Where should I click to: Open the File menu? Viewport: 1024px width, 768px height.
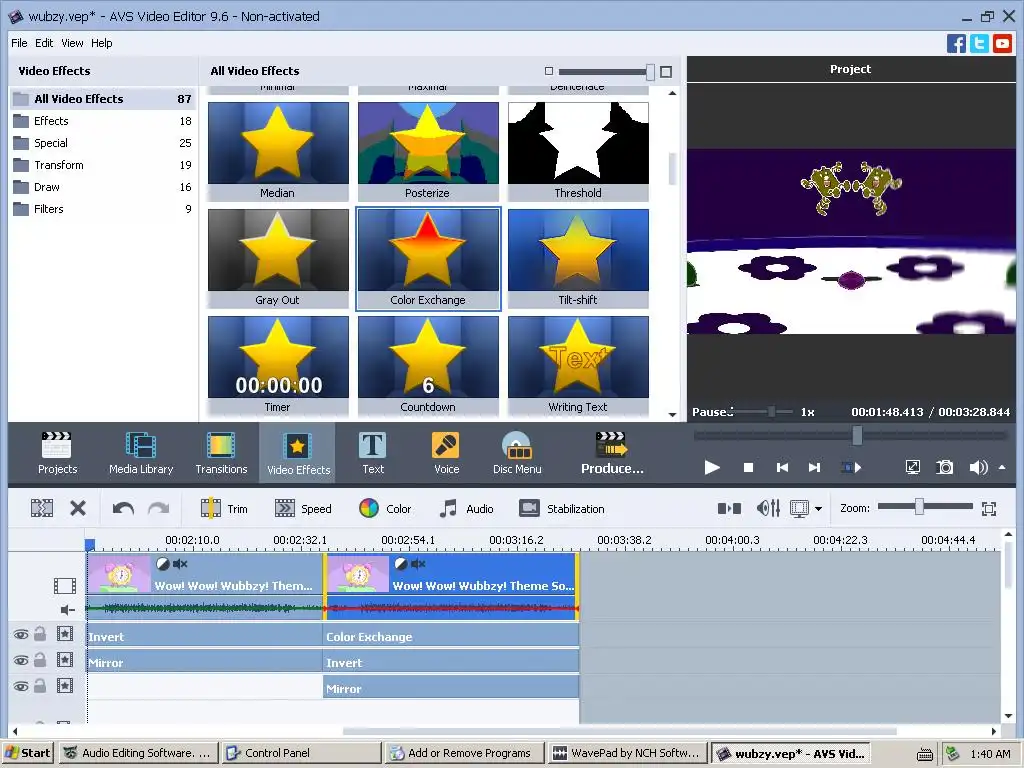19,43
